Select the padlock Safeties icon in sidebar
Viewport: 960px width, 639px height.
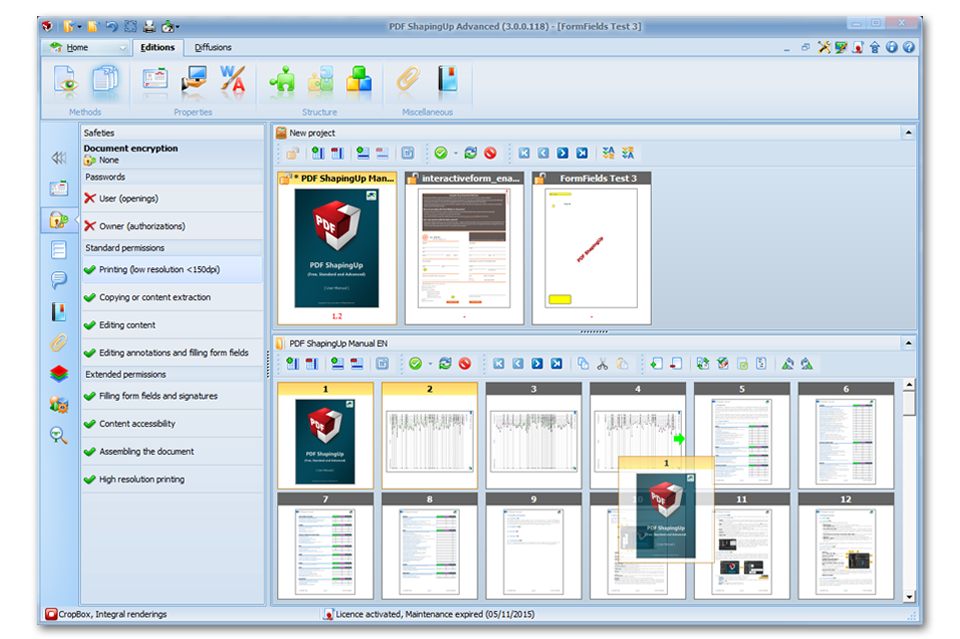pos(59,219)
